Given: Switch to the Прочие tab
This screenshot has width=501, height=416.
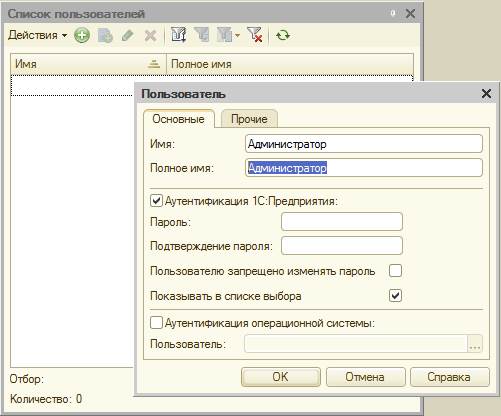Looking at the screenshot, I should coord(249,119).
